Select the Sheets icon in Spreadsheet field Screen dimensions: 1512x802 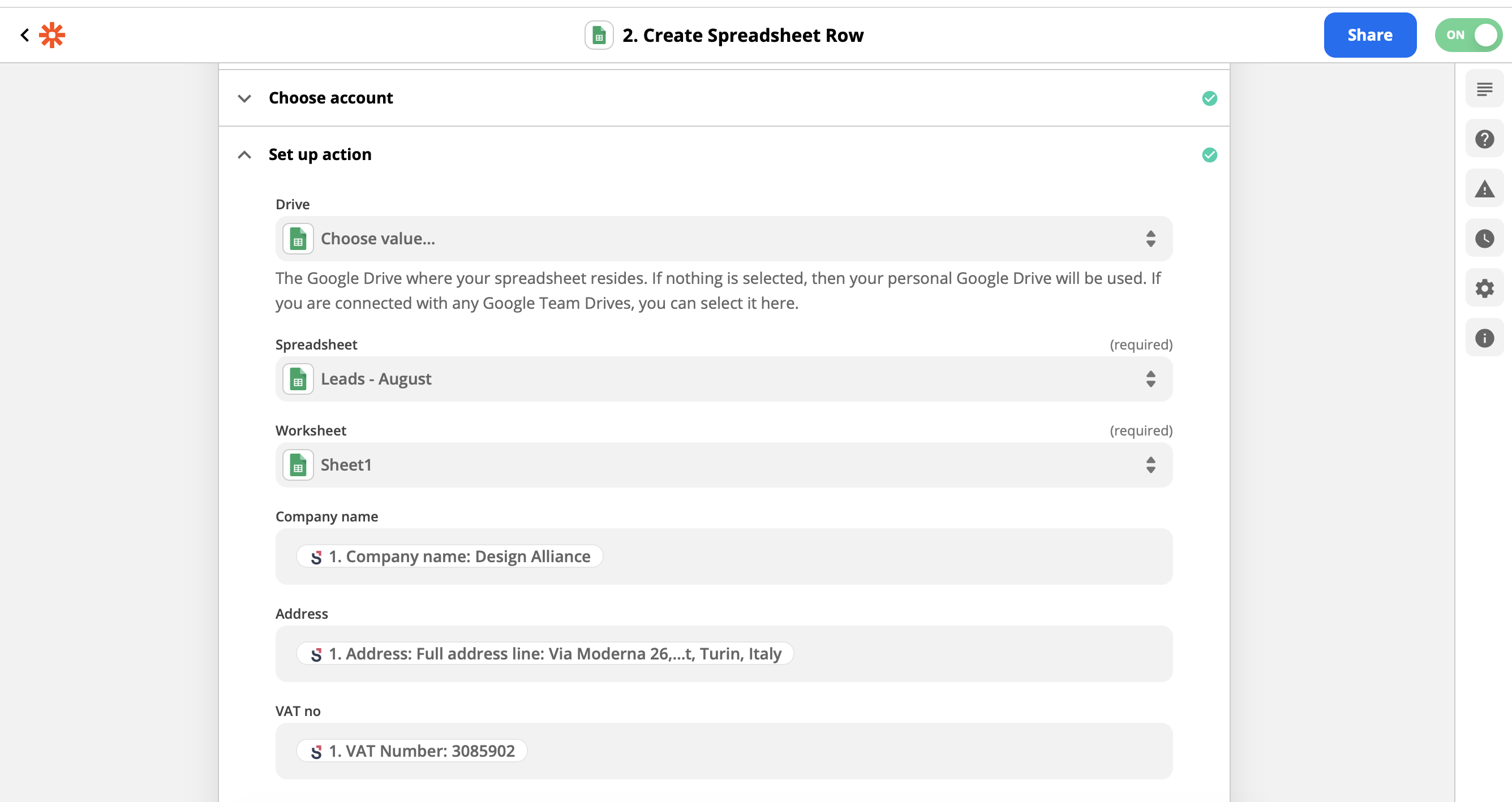(x=298, y=379)
